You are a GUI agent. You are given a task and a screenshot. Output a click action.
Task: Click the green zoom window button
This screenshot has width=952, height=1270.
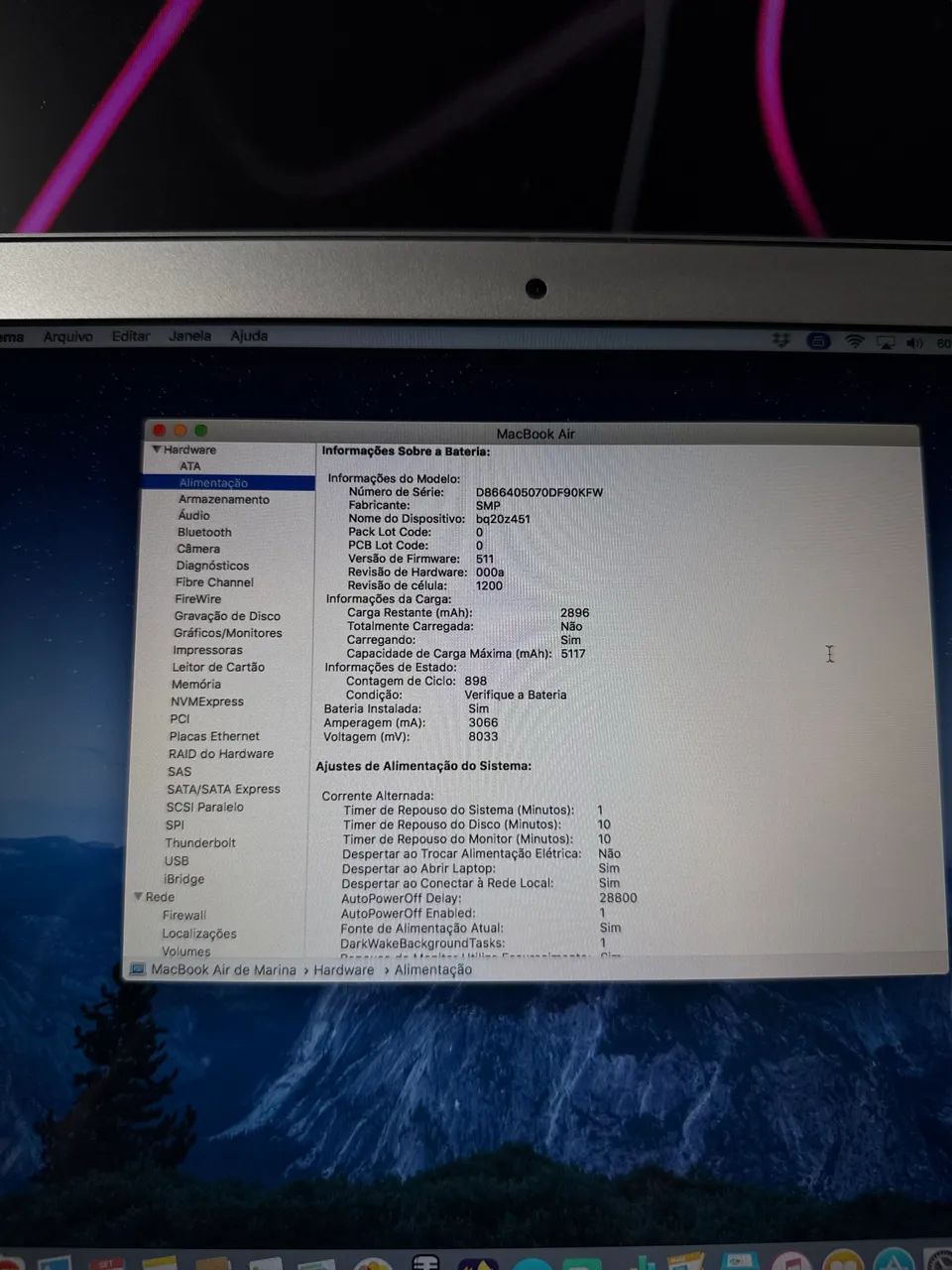click(x=201, y=431)
